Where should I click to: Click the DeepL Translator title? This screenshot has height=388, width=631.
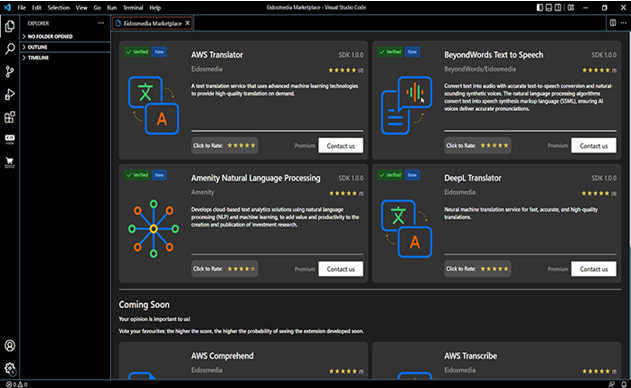click(x=473, y=178)
